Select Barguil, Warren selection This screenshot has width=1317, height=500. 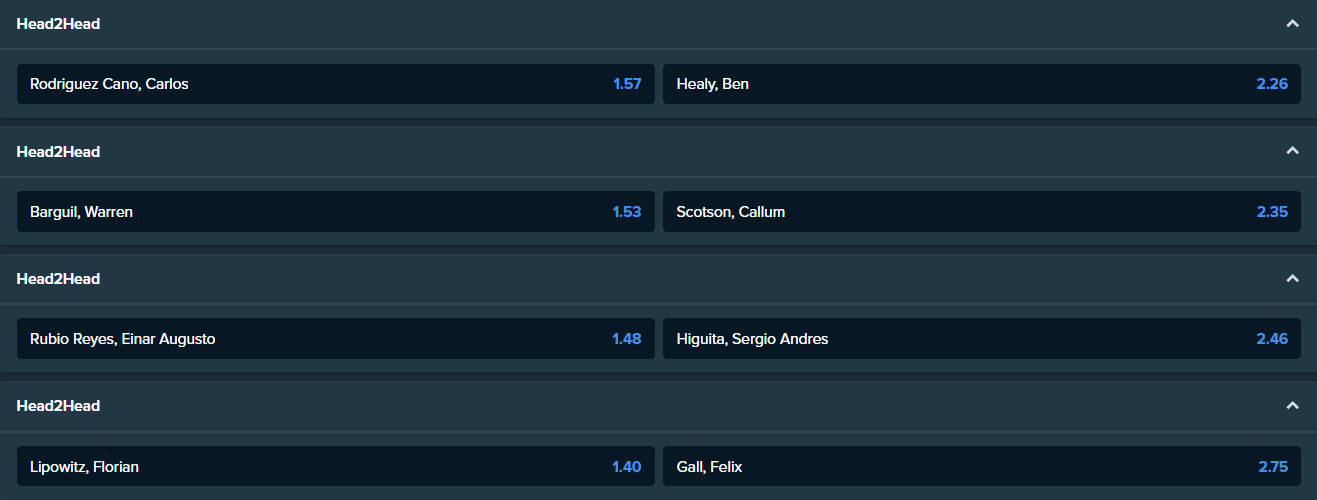point(335,211)
